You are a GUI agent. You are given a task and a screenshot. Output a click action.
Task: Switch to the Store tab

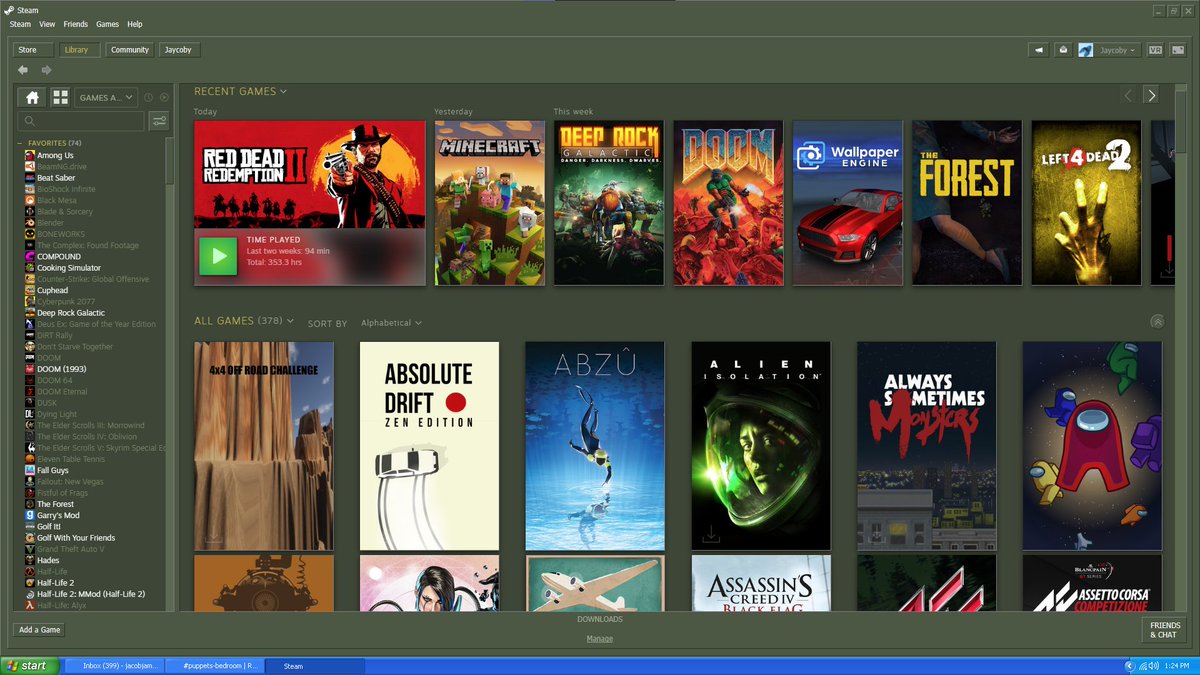pyautogui.click(x=34, y=49)
